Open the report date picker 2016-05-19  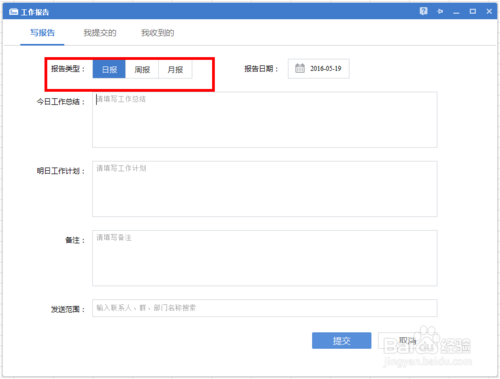click(319, 69)
